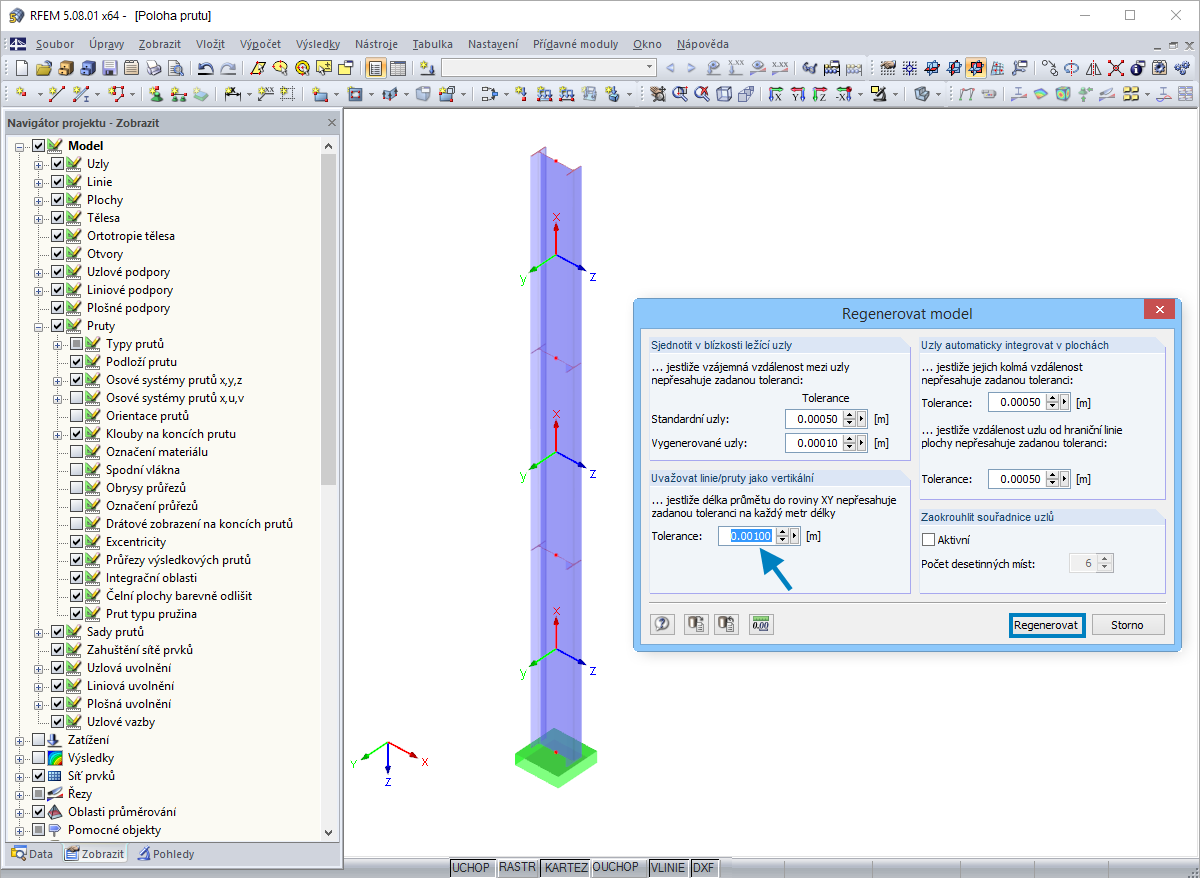
Task: Select the new line tool
Action: click(57, 95)
